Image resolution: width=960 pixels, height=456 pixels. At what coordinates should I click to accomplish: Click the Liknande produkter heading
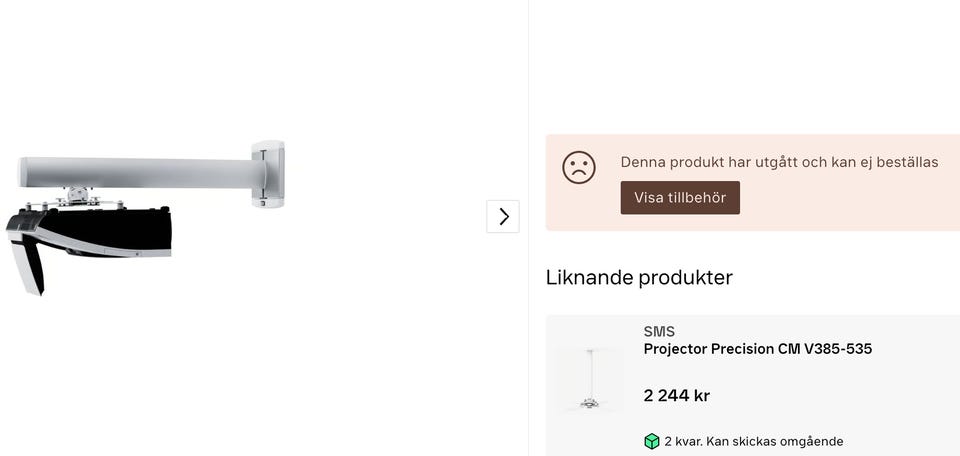click(639, 277)
